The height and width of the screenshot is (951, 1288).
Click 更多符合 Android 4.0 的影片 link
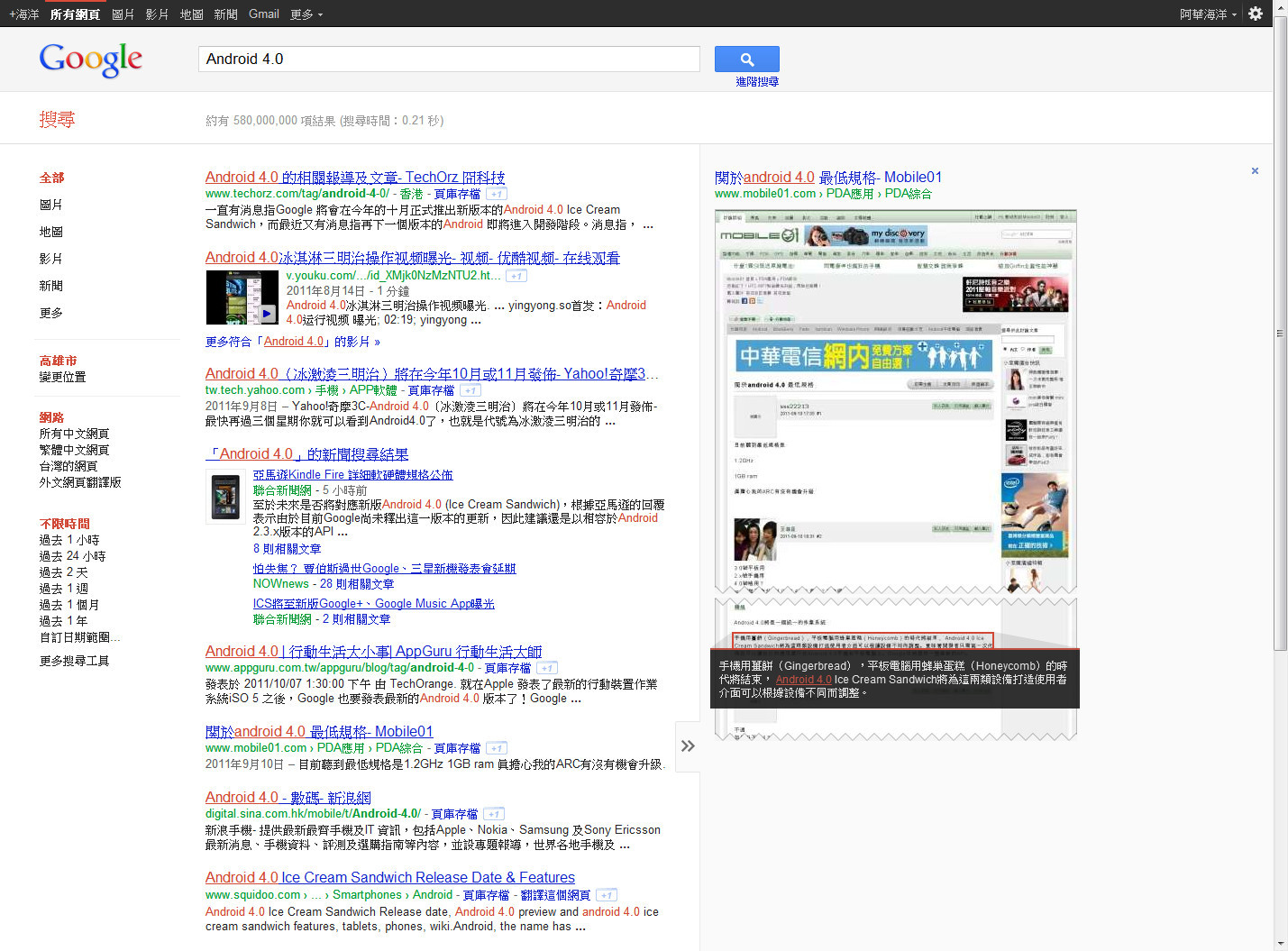[x=293, y=342]
